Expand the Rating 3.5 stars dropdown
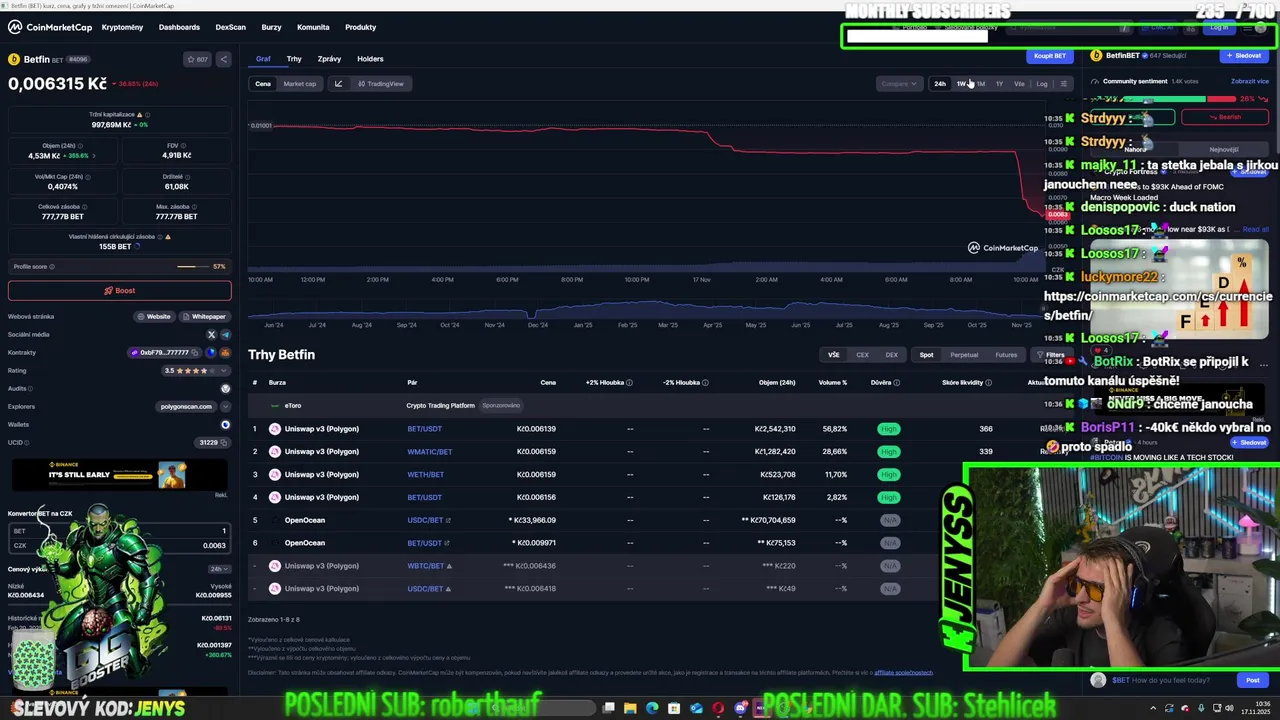Viewport: 1280px width, 720px height. point(225,371)
